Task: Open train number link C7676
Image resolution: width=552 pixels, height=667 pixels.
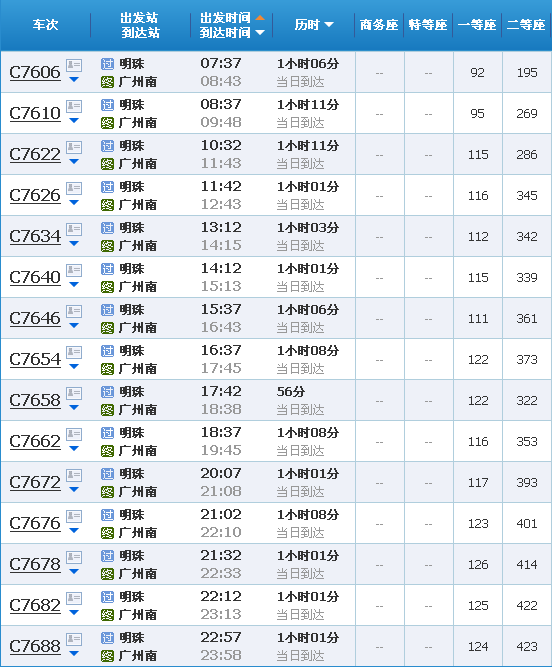Action: (x=35, y=524)
